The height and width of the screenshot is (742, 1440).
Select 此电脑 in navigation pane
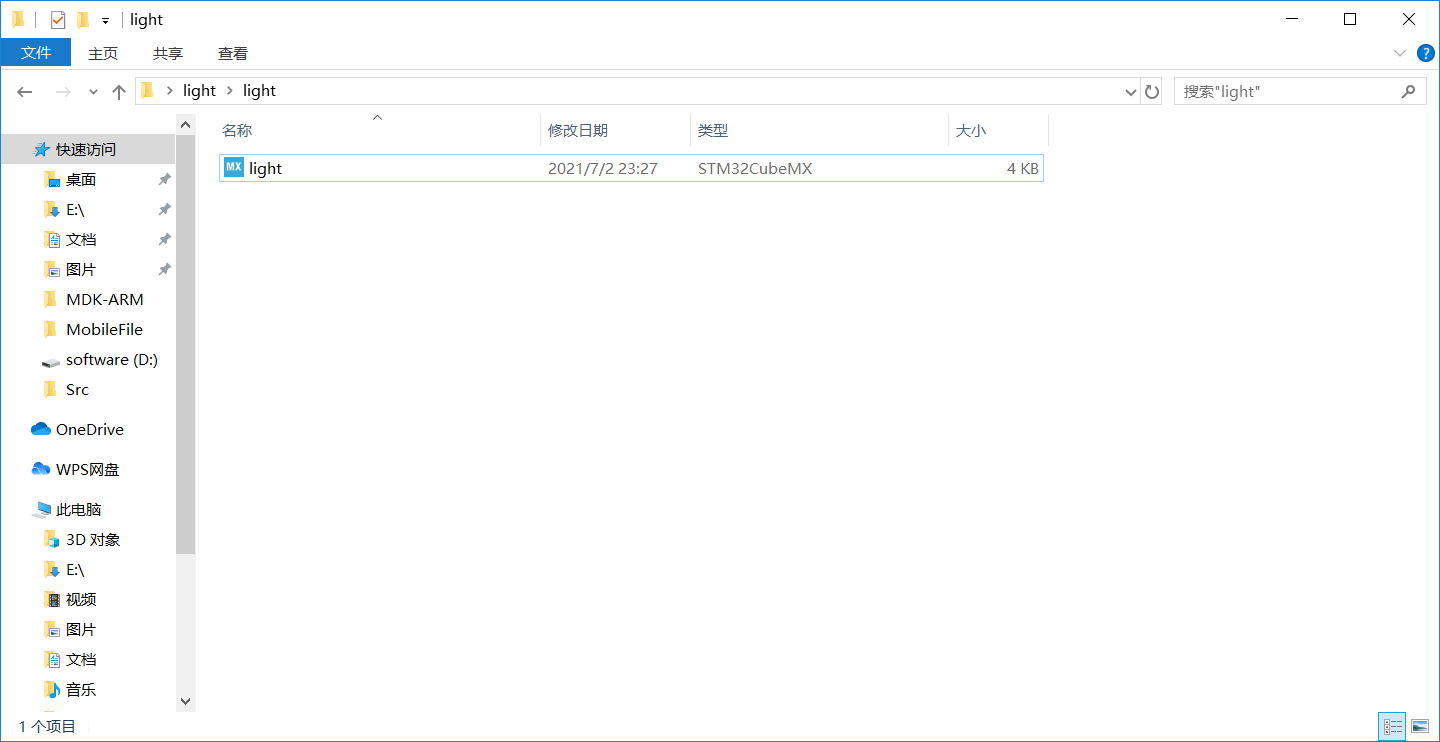(78, 510)
